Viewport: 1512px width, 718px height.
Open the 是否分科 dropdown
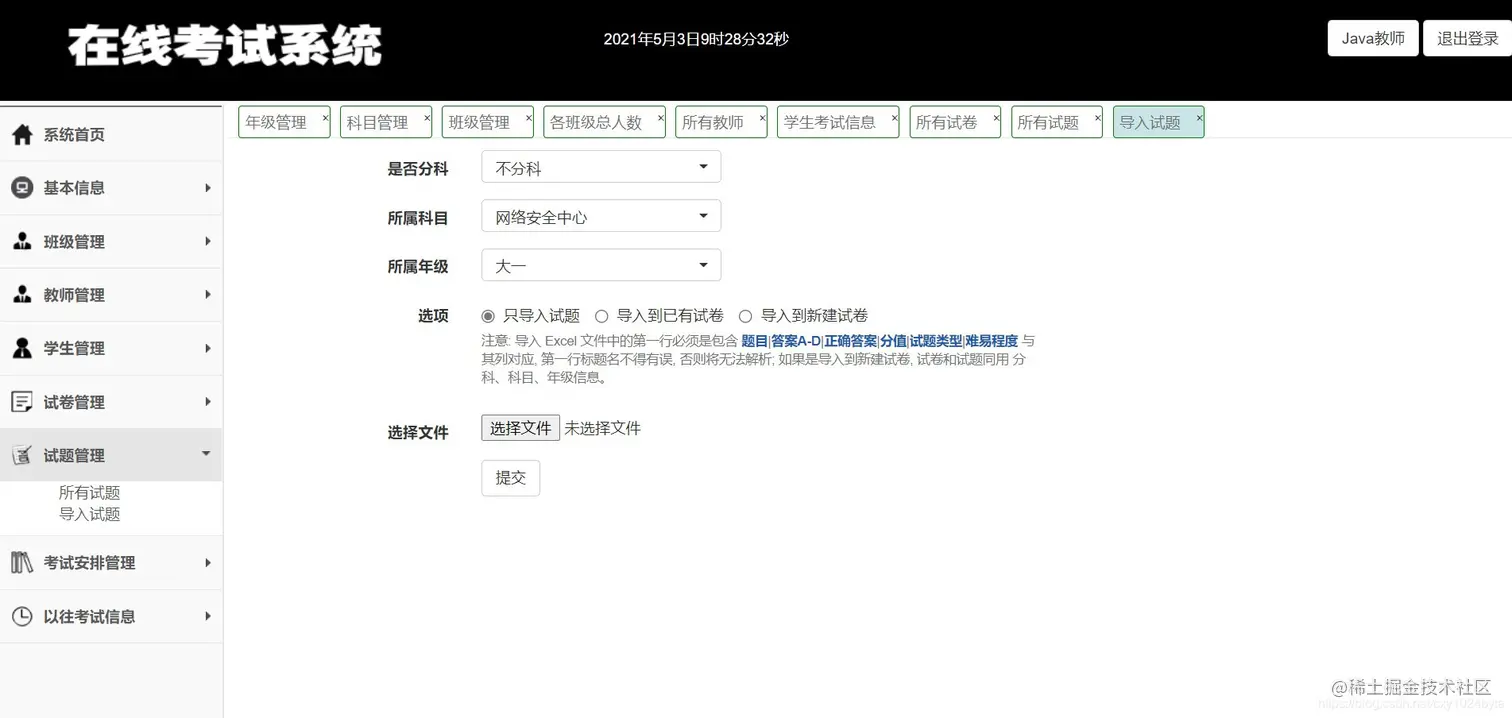(x=601, y=167)
